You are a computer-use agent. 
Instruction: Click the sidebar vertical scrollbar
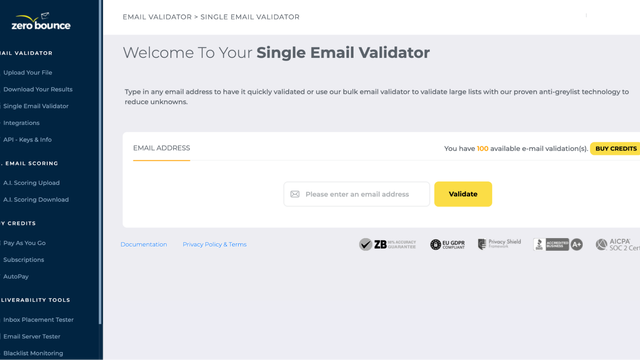pyautogui.click(x=100, y=163)
